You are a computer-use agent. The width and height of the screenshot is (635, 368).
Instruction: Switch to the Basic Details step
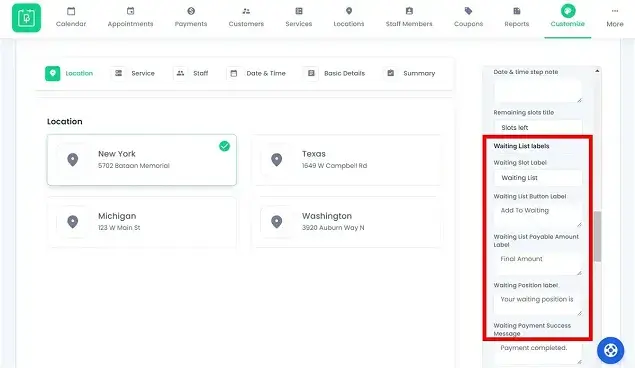(x=334, y=73)
